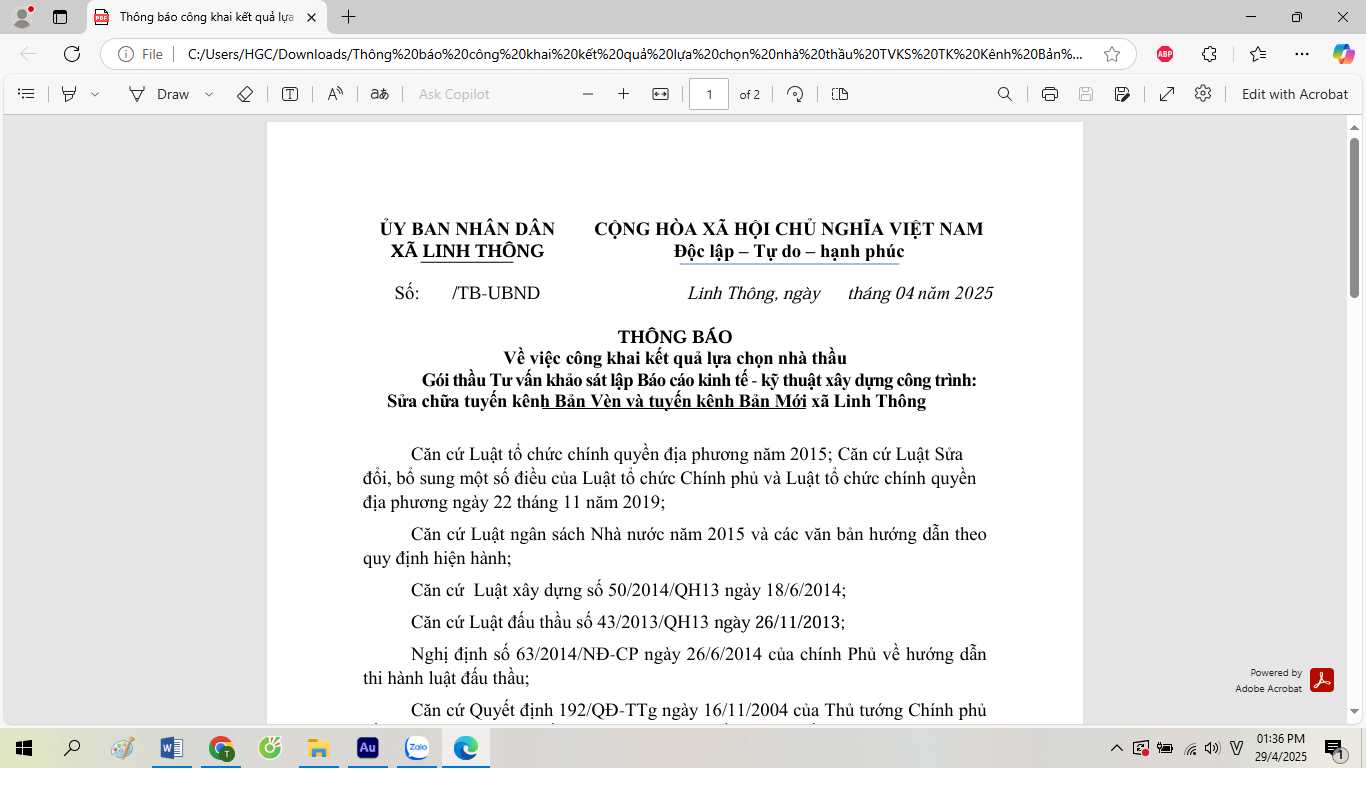Screen dimensions: 1366x786
Task: Click the THÔNG BÁO heading text
Action: (675, 337)
